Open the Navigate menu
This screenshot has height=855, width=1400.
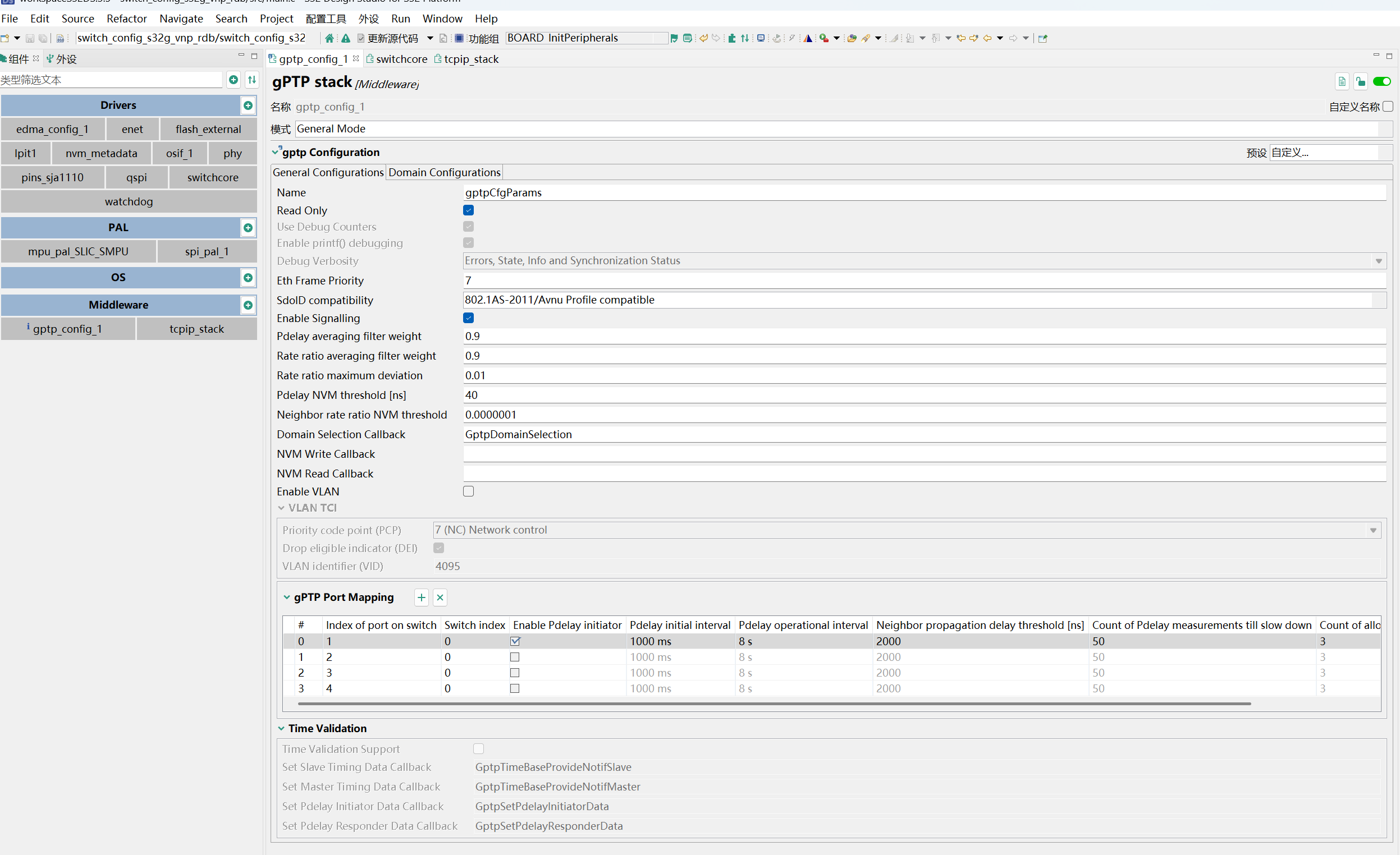point(181,19)
